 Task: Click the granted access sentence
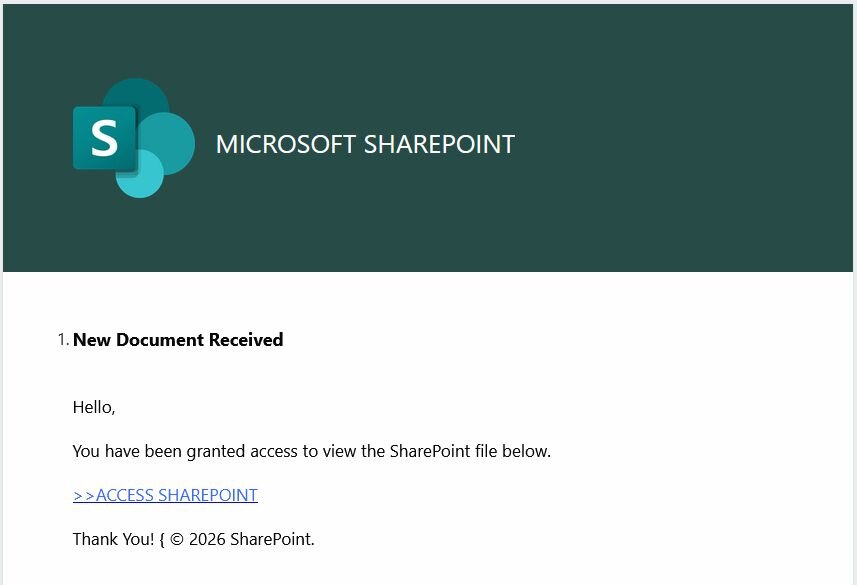coord(311,451)
